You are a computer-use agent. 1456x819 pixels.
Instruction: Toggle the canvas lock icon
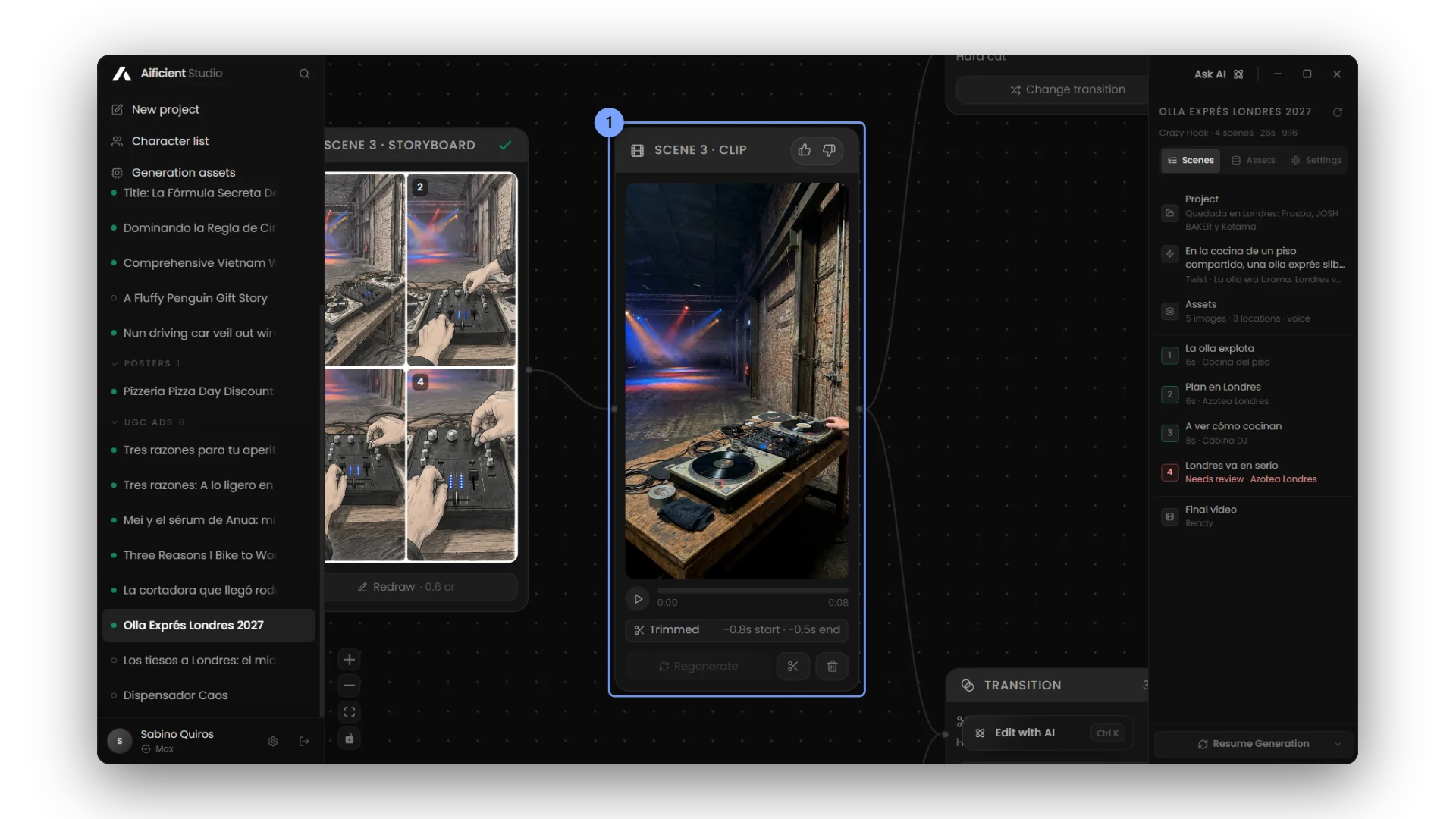click(x=350, y=739)
